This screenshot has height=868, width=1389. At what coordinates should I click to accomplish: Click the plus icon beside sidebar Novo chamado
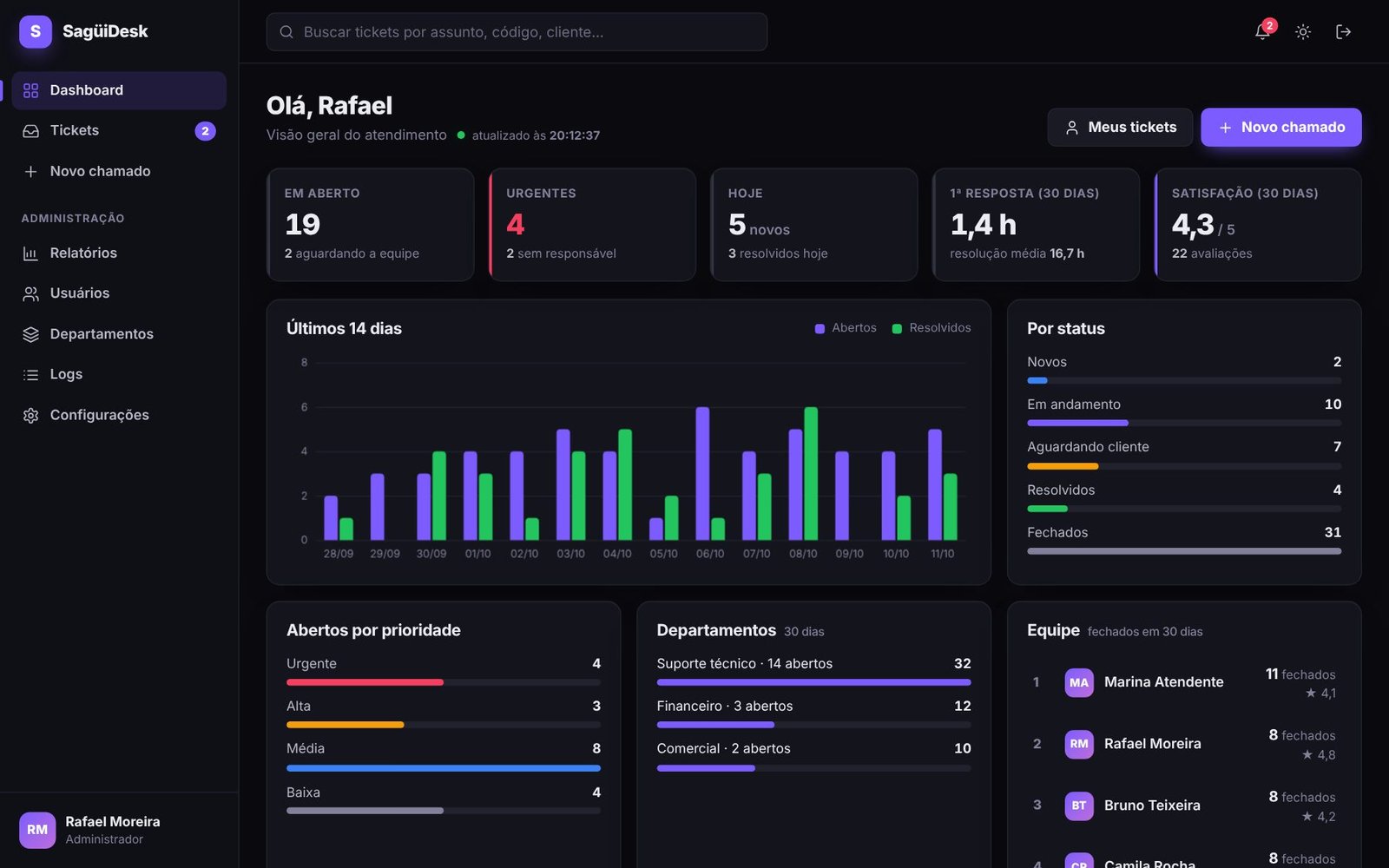(x=31, y=172)
